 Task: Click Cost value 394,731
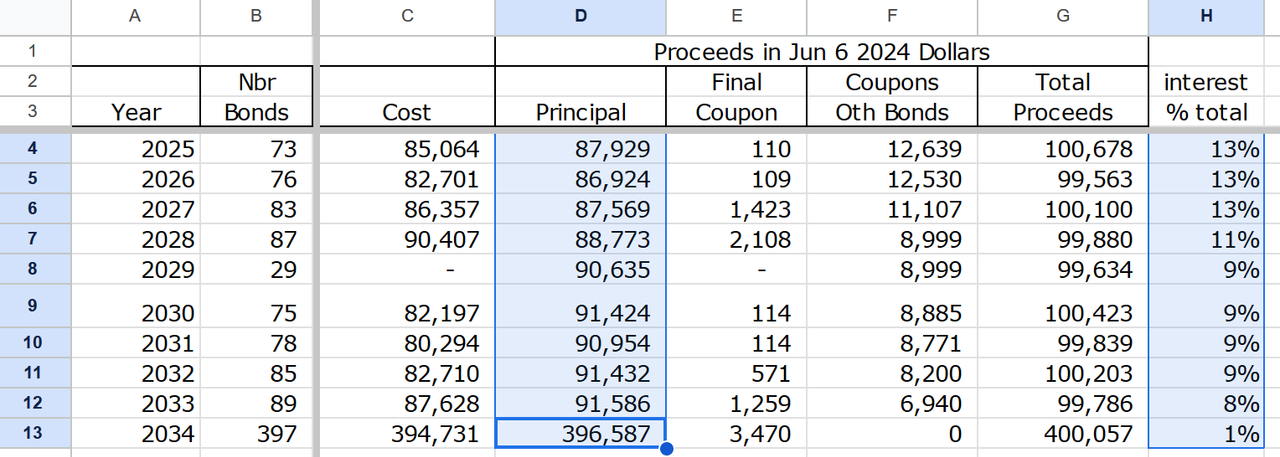[x=406, y=434]
